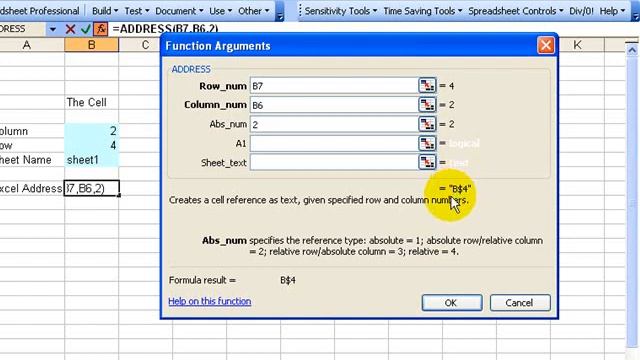Click the Spreadsheet Professional toolbar label
640x360 pixels.
pyautogui.click(x=40, y=11)
